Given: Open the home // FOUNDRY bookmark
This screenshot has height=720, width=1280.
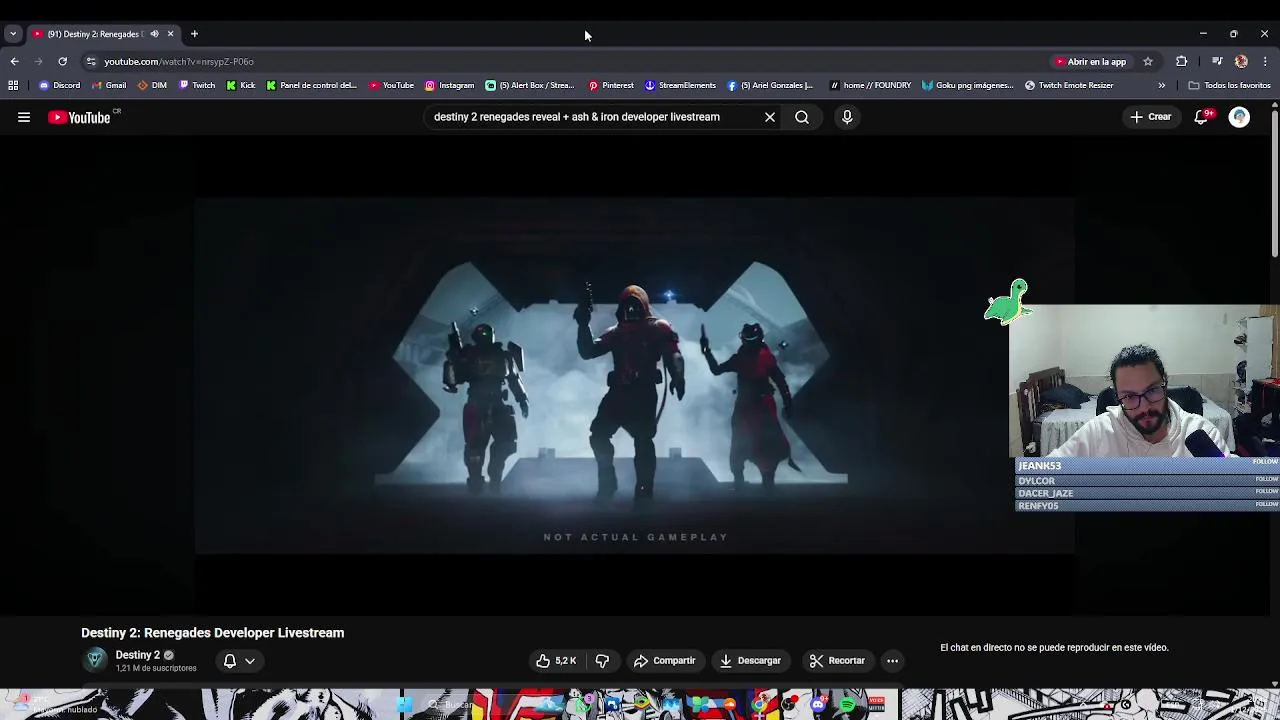Looking at the screenshot, I should click(x=870, y=85).
